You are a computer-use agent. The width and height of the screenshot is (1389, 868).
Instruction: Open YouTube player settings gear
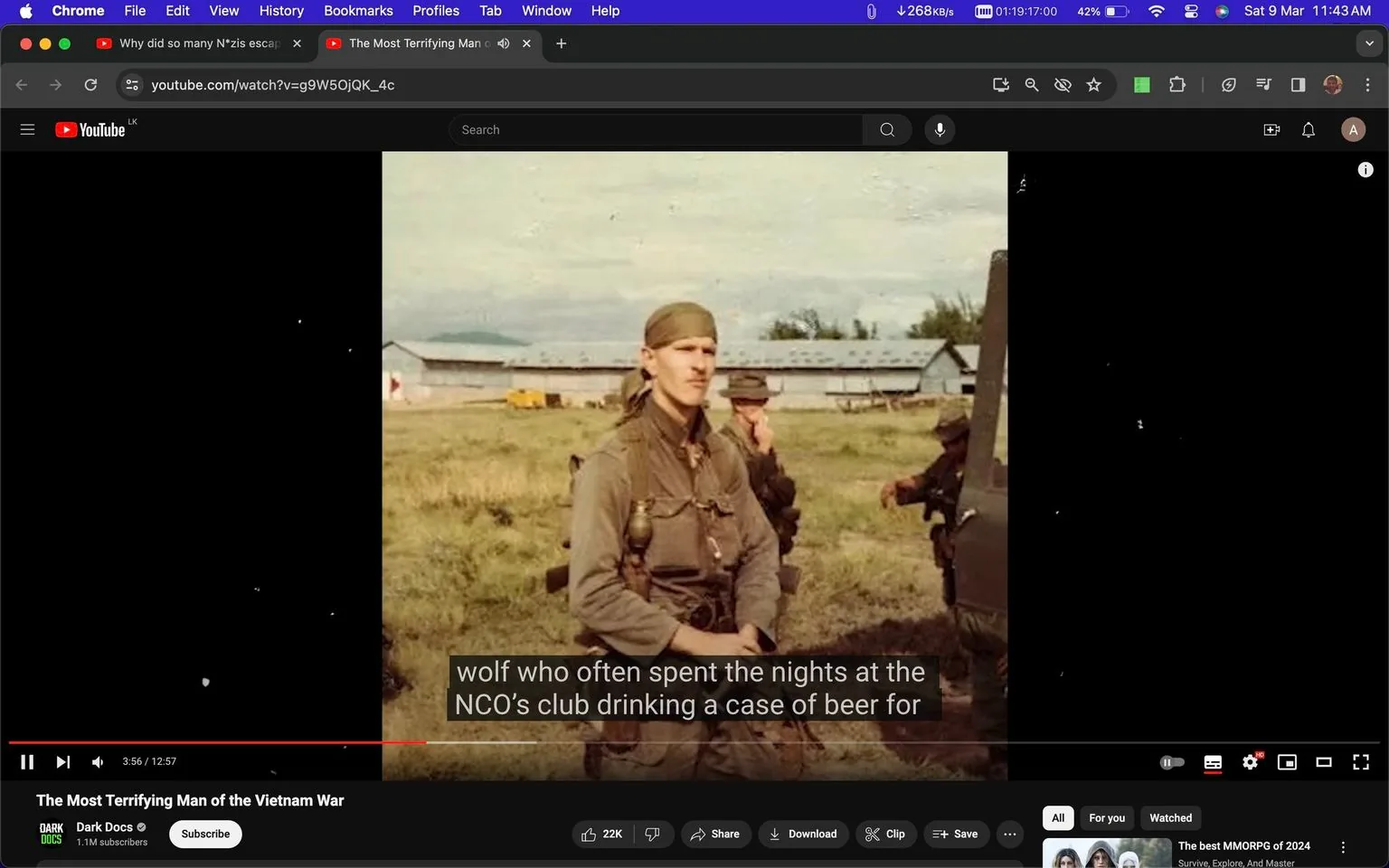[1250, 761]
